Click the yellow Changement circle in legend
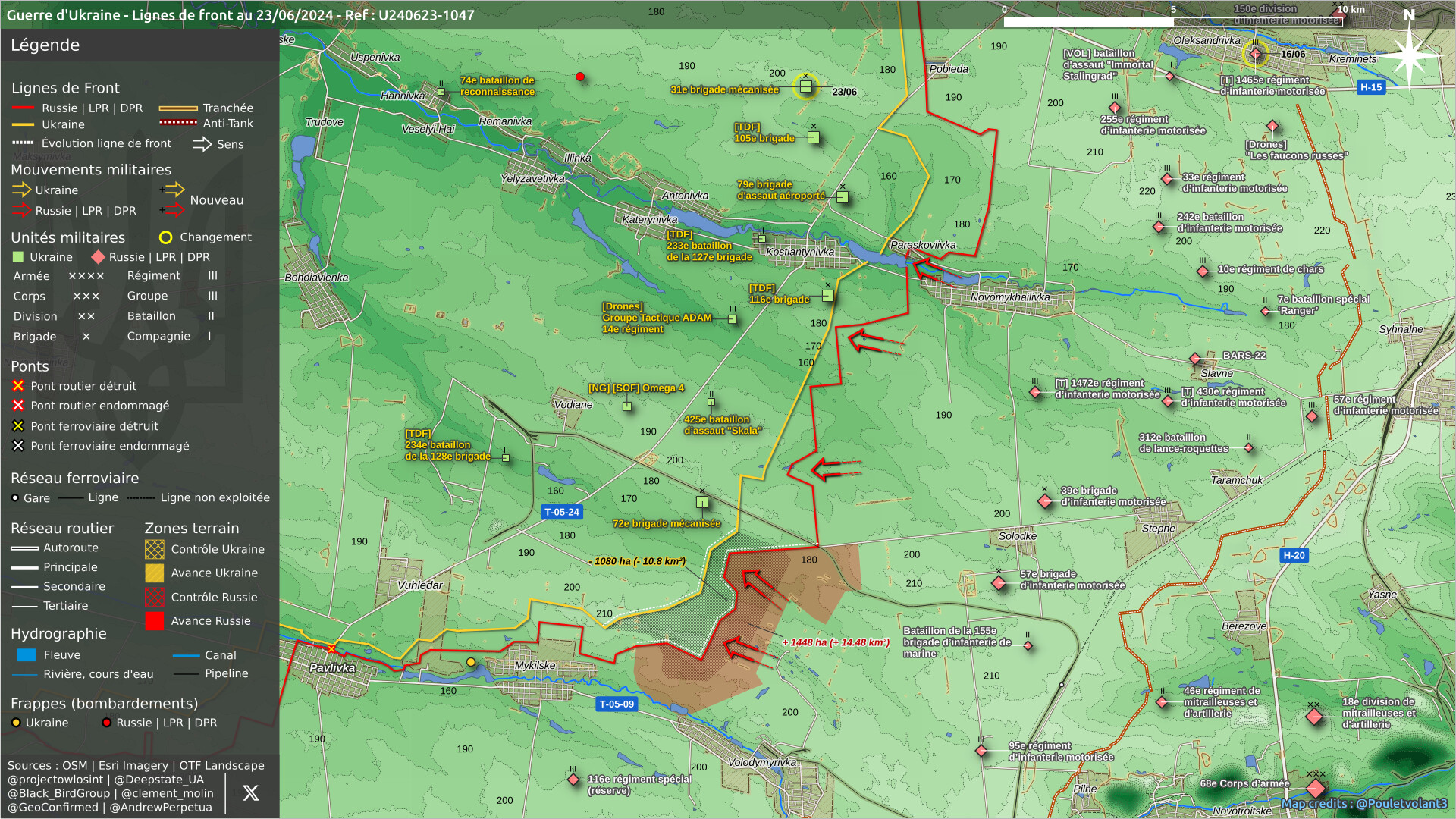 166,237
